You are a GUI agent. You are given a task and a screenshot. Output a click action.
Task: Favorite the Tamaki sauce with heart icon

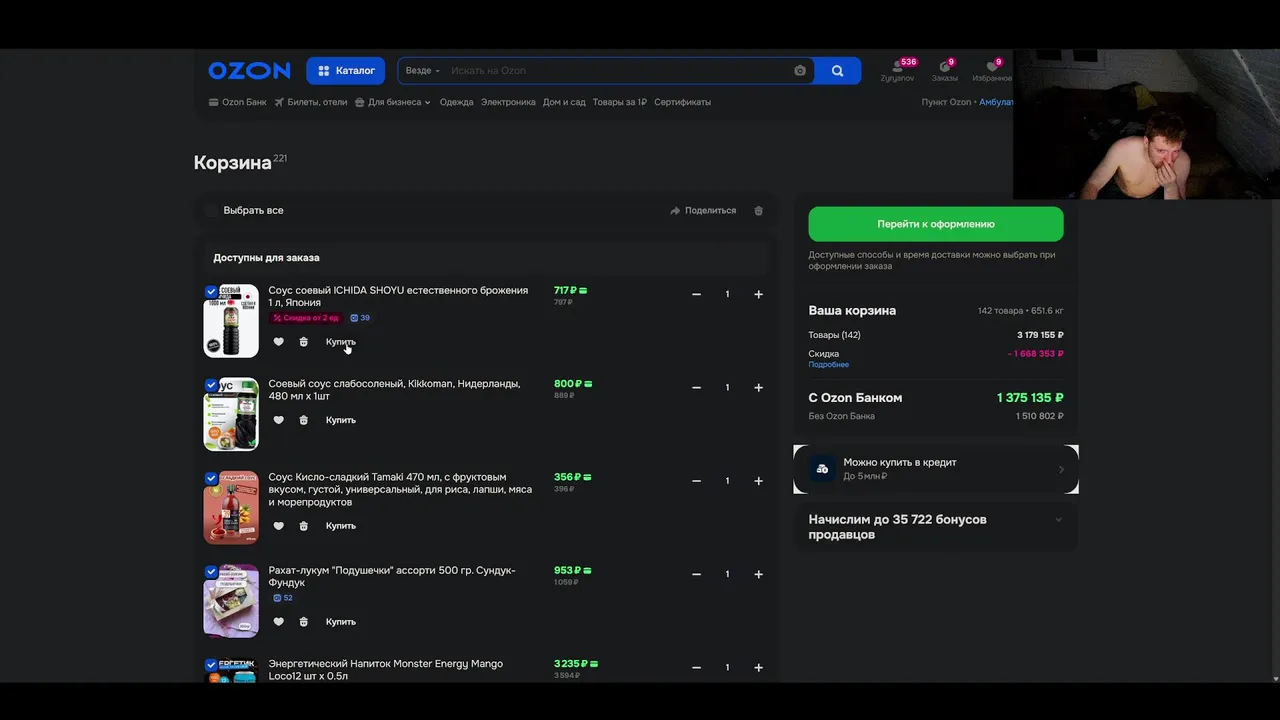tap(278, 526)
